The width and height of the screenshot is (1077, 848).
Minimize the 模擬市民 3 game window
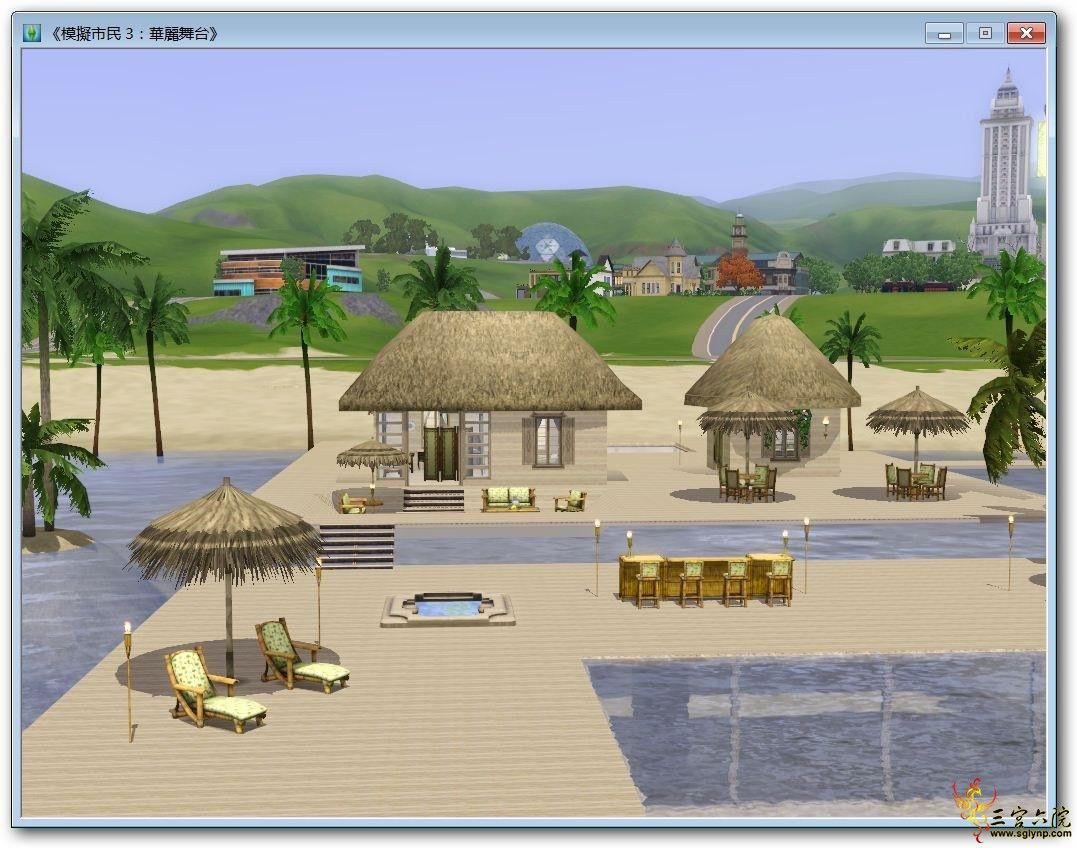(944, 33)
